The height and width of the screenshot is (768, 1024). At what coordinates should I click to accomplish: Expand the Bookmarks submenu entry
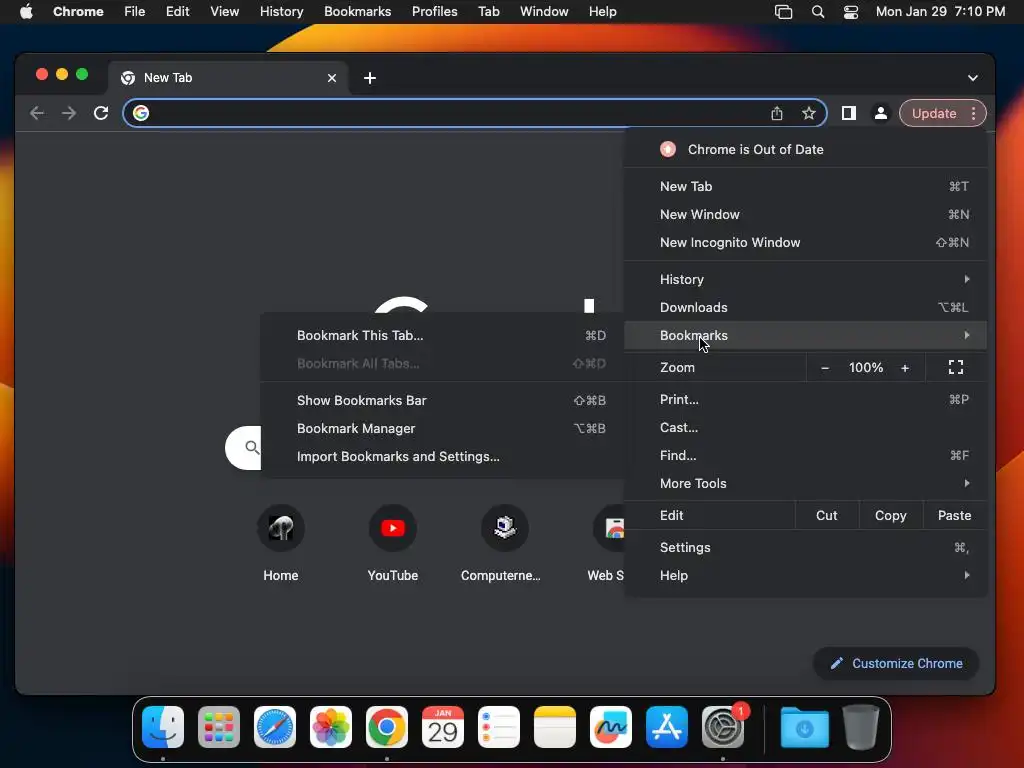[x=806, y=336]
